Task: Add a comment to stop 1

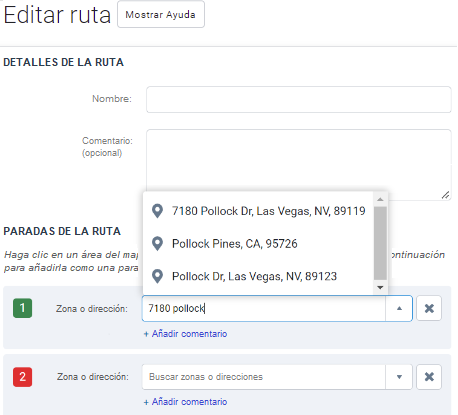Action: tap(186, 334)
